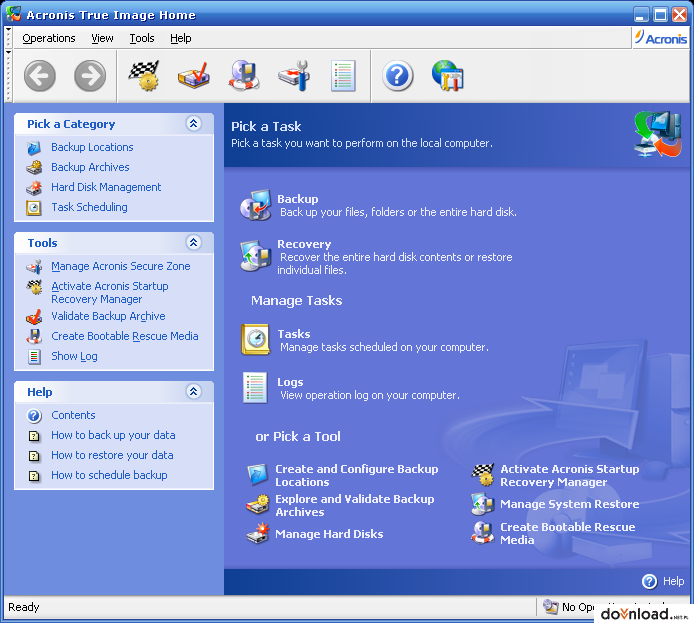
Task: Click the Backup Archives sidebar icon
Action: pos(34,168)
